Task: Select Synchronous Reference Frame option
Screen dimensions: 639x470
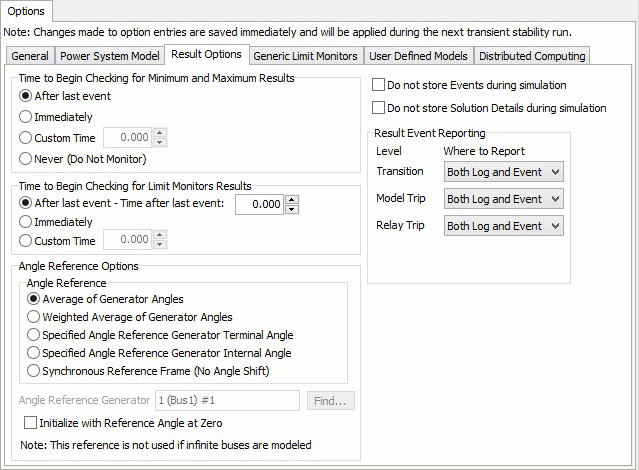Action: (x=35, y=371)
